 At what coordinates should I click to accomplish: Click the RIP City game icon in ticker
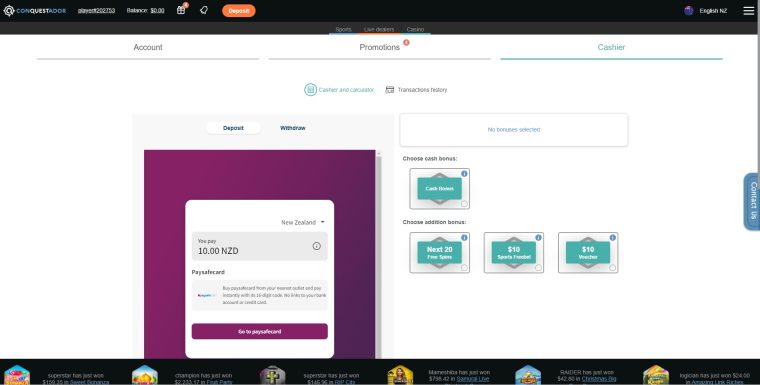tap(272, 375)
